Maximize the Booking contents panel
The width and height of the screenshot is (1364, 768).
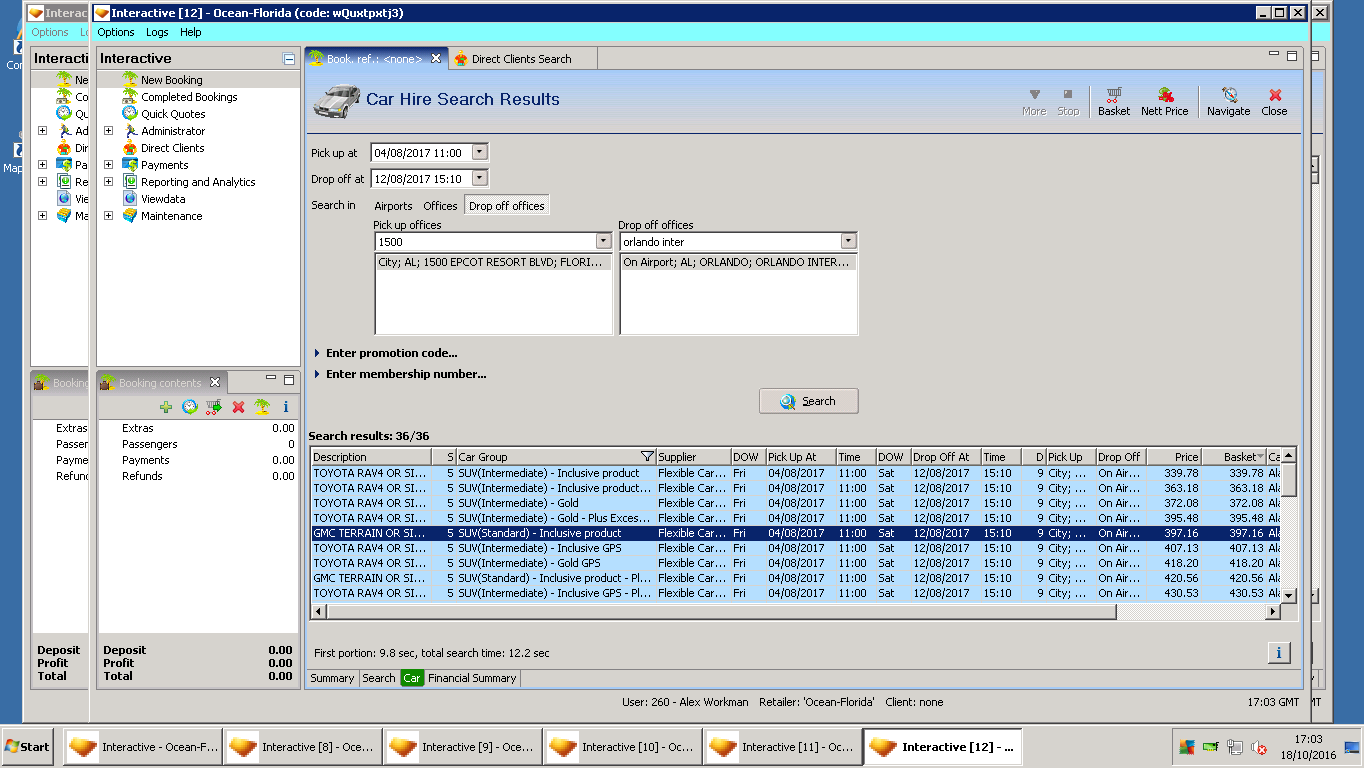(x=289, y=380)
